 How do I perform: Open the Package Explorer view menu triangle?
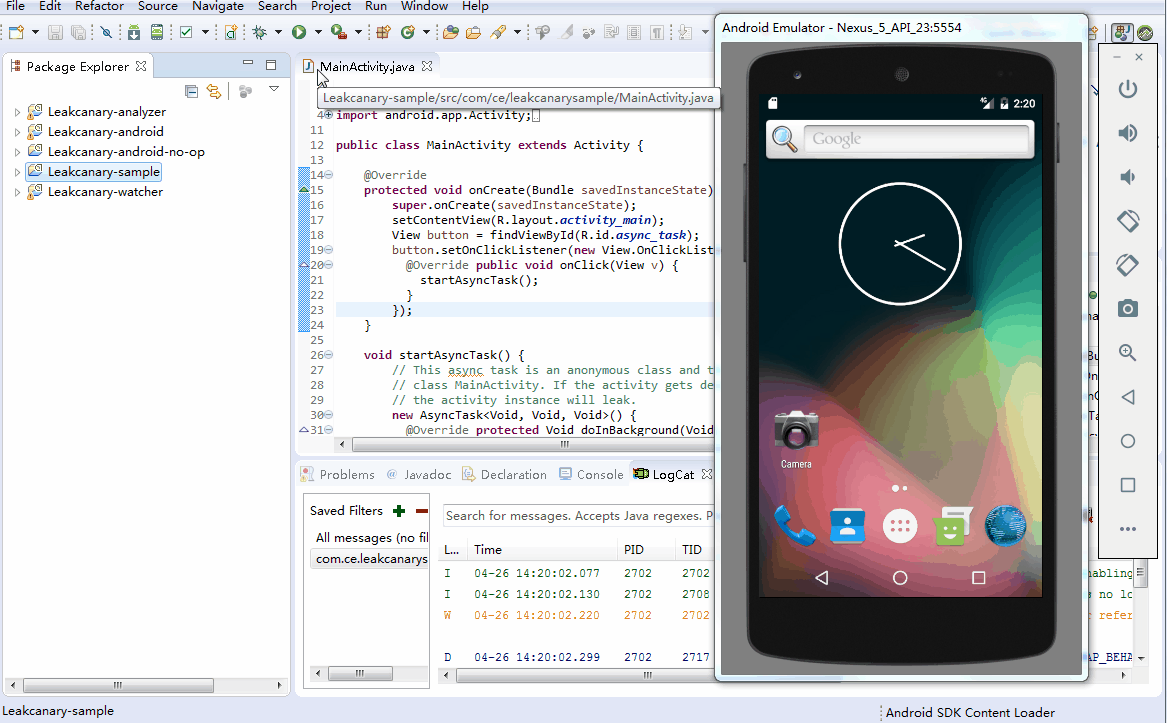coord(274,89)
